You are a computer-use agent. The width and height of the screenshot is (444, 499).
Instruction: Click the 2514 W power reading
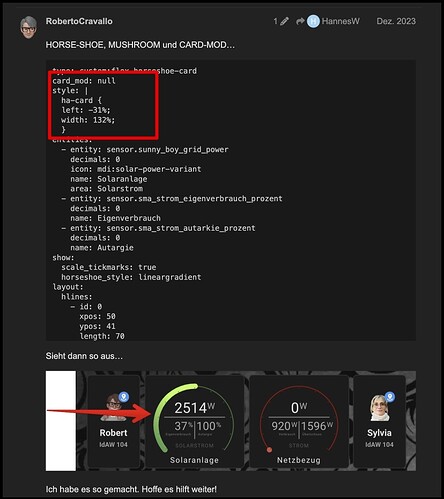pos(195,408)
